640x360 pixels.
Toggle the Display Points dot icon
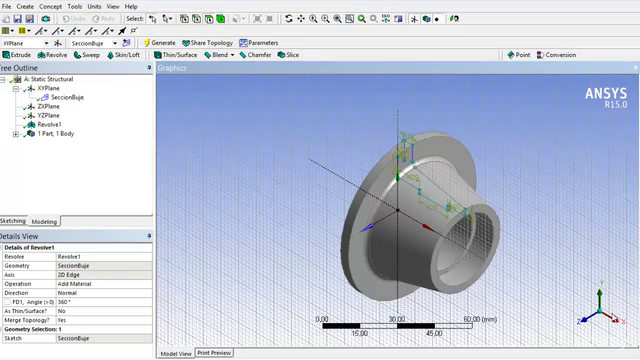point(437,19)
